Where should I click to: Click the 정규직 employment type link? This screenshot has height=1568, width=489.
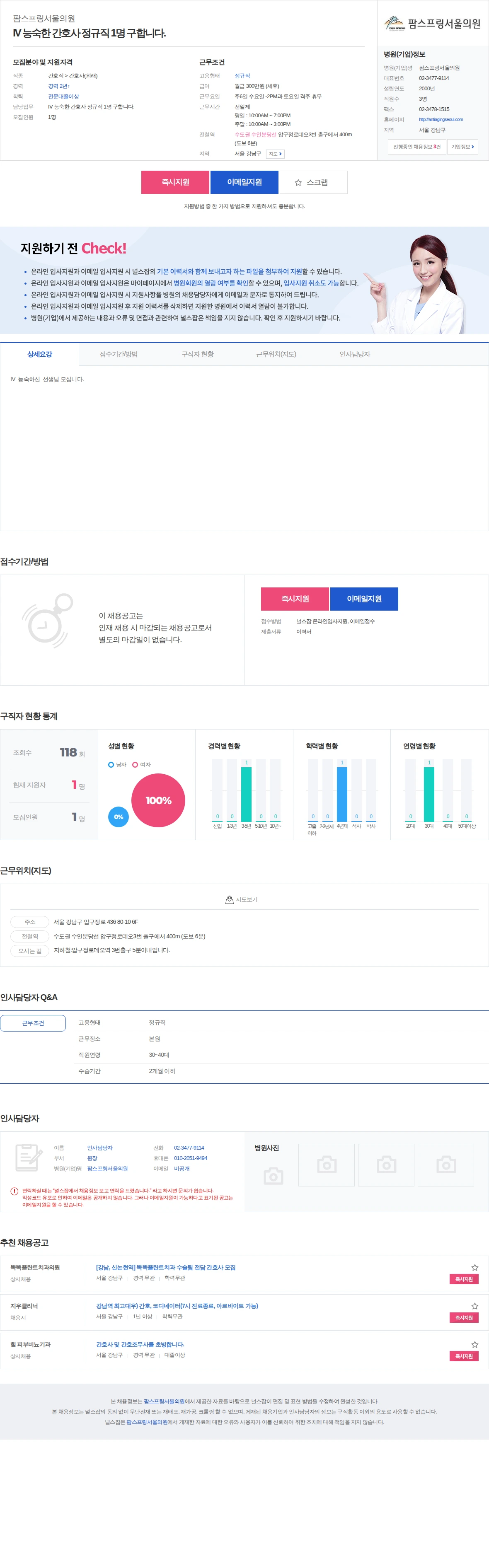[x=242, y=75]
